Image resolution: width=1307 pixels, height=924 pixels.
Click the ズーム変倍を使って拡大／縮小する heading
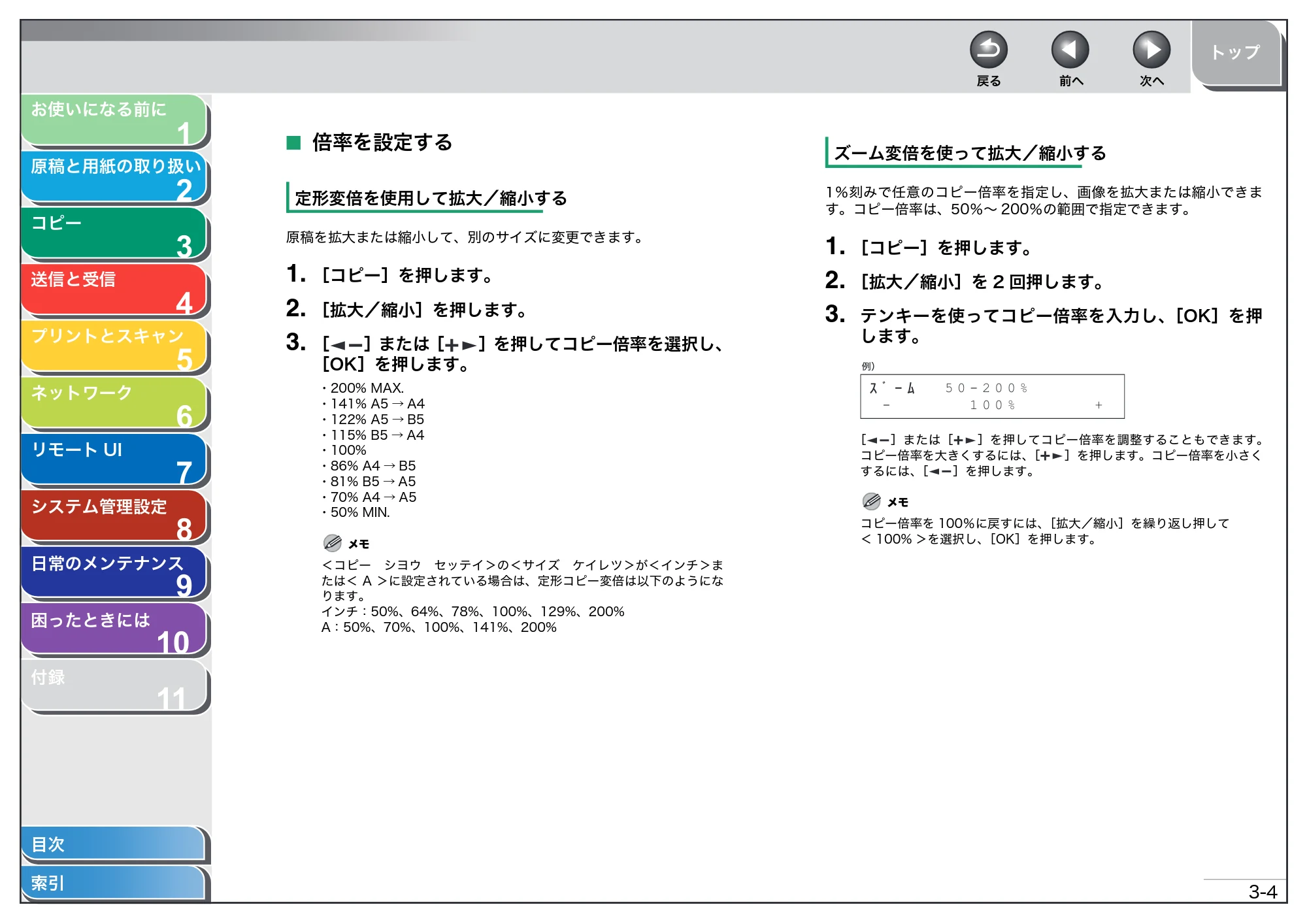[970, 154]
